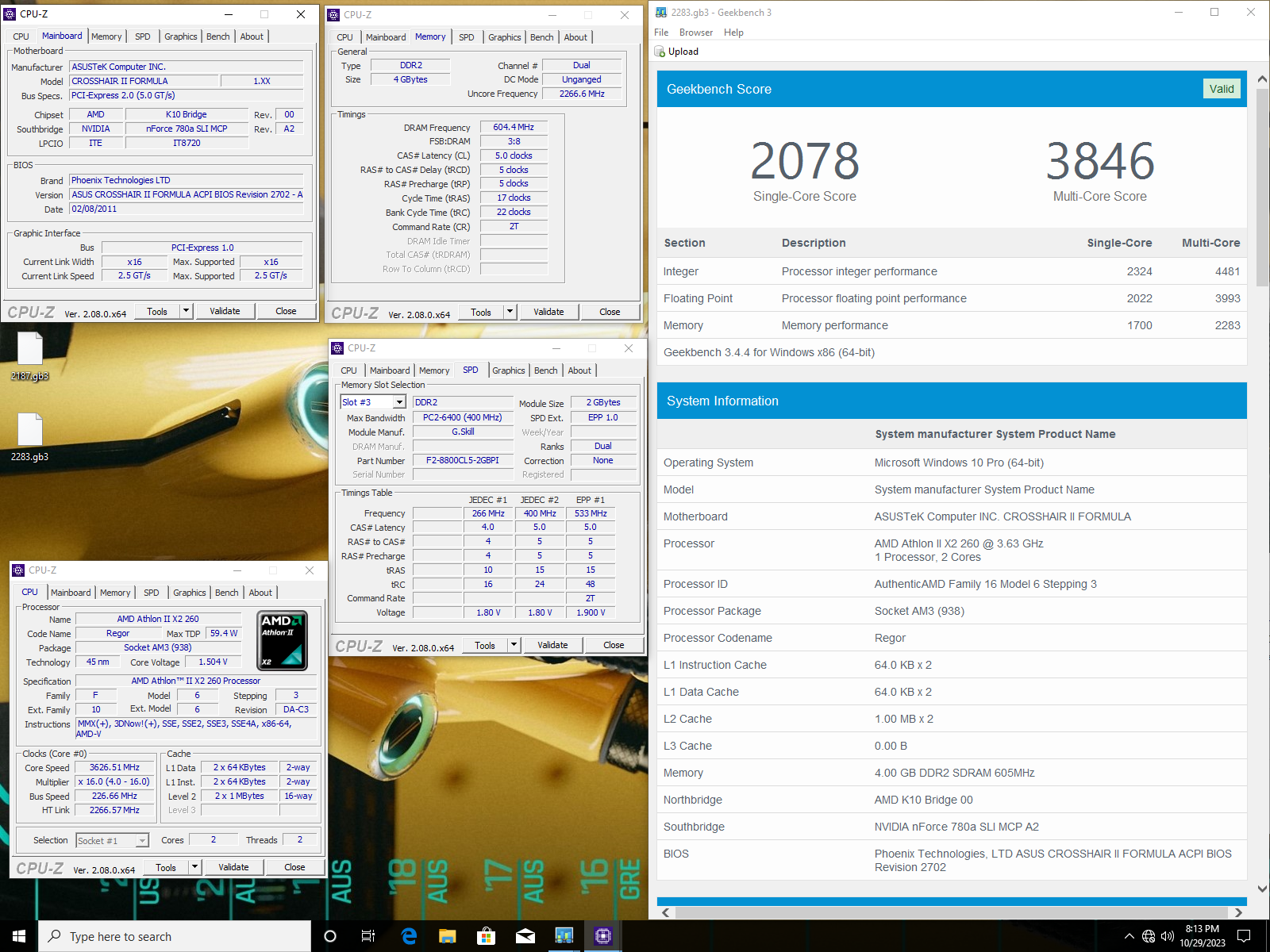Click the Single-Core Score 2078

(805, 161)
